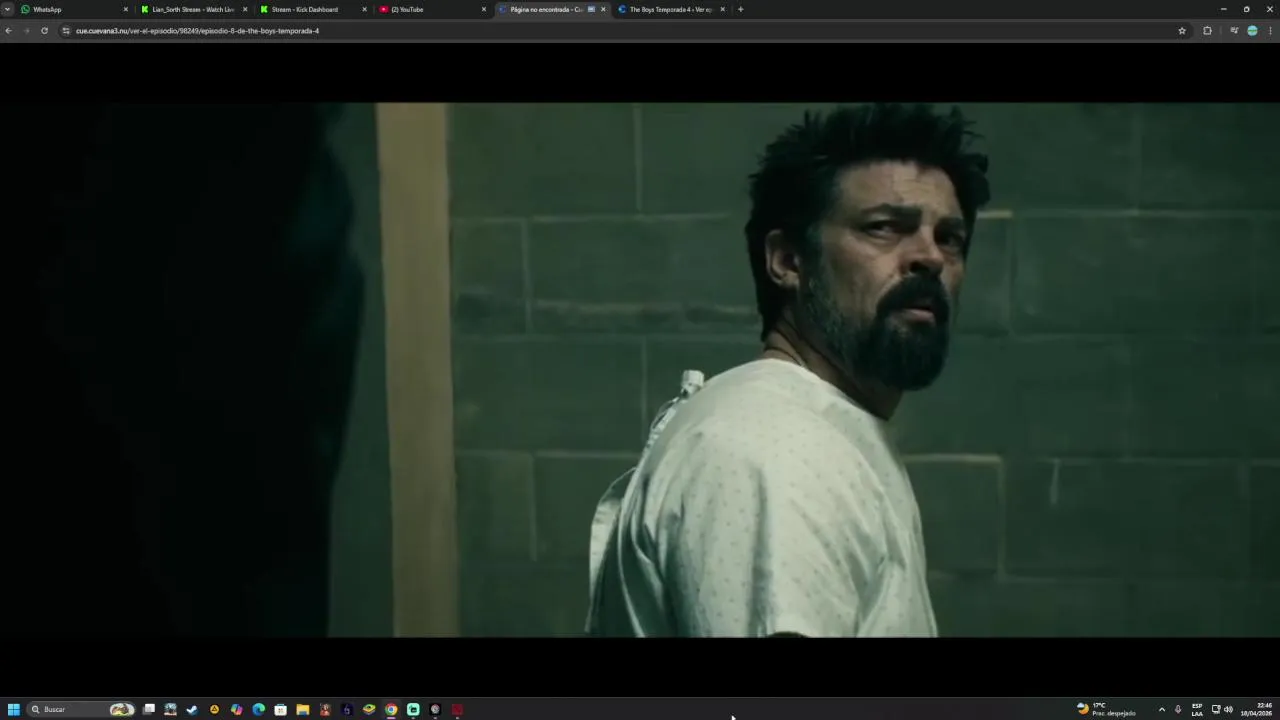
Task: Go back to the previous page
Action: pyautogui.click(x=8, y=31)
